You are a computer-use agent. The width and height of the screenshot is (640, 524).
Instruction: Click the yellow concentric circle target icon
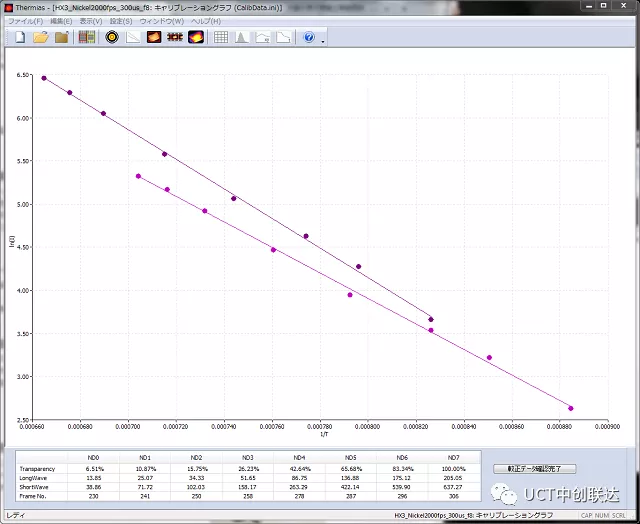tap(112, 38)
